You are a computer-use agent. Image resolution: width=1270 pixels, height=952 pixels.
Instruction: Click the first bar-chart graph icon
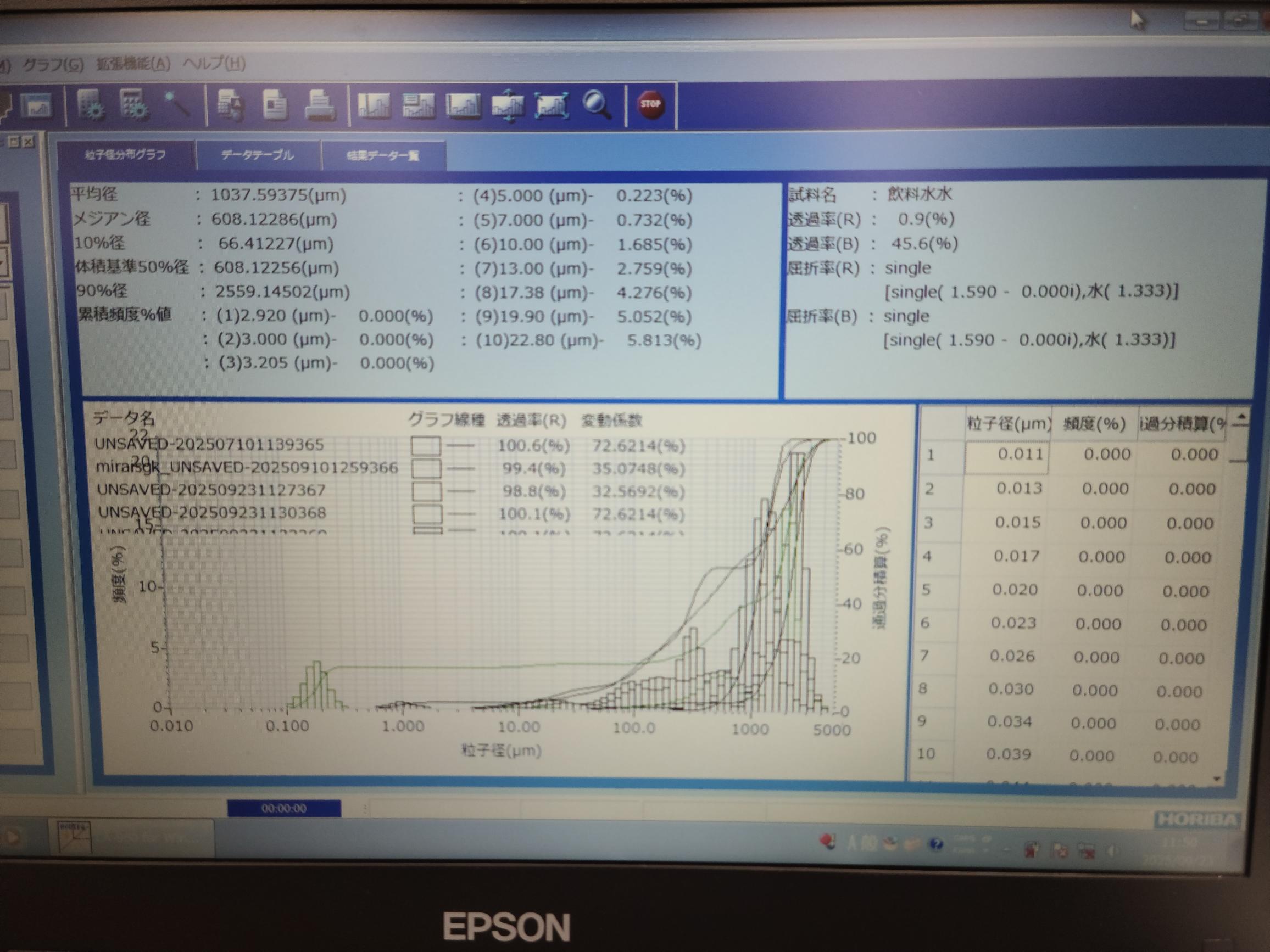(x=374, y=105)
